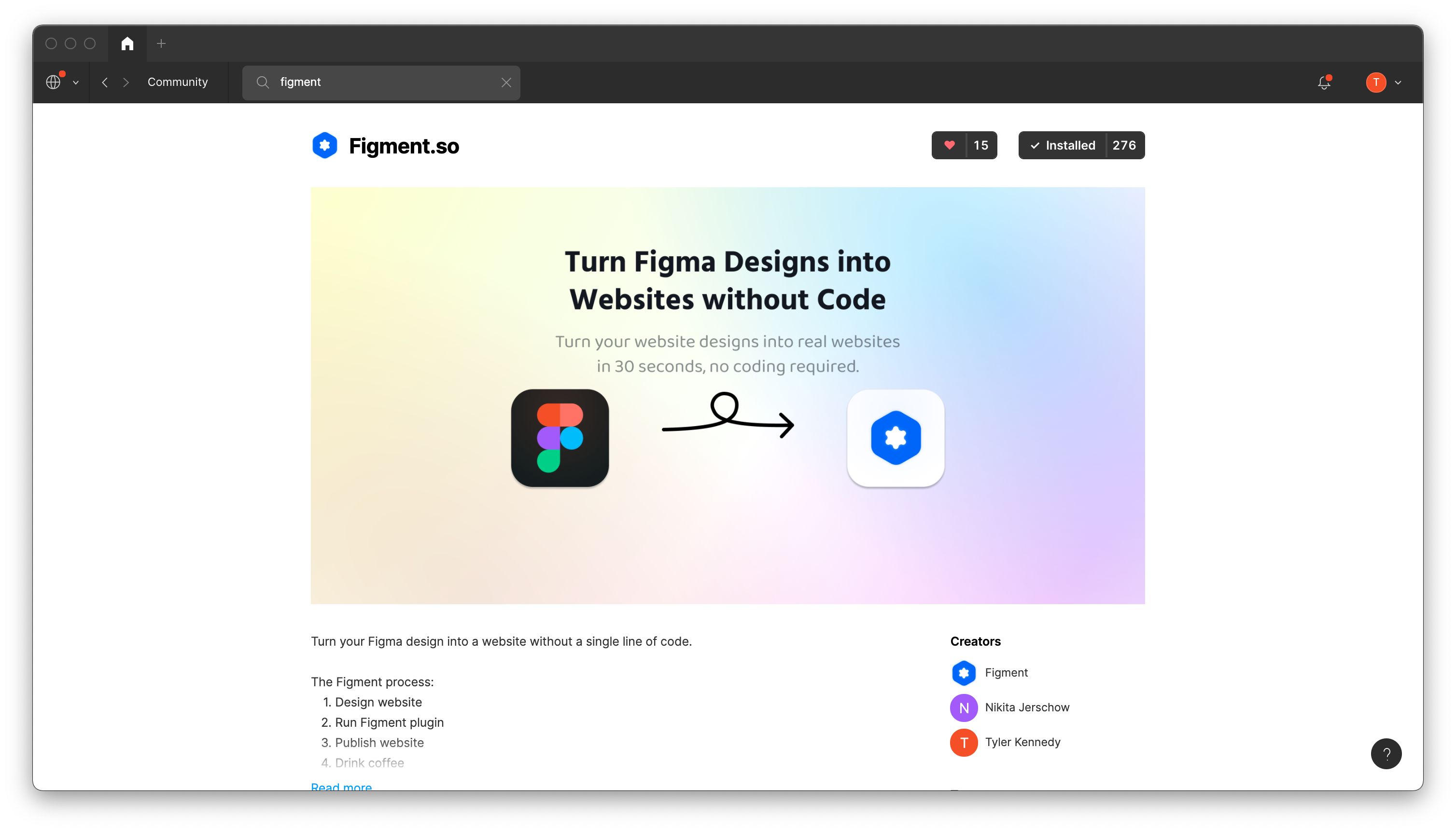Click Read more link

pos(341,787)
